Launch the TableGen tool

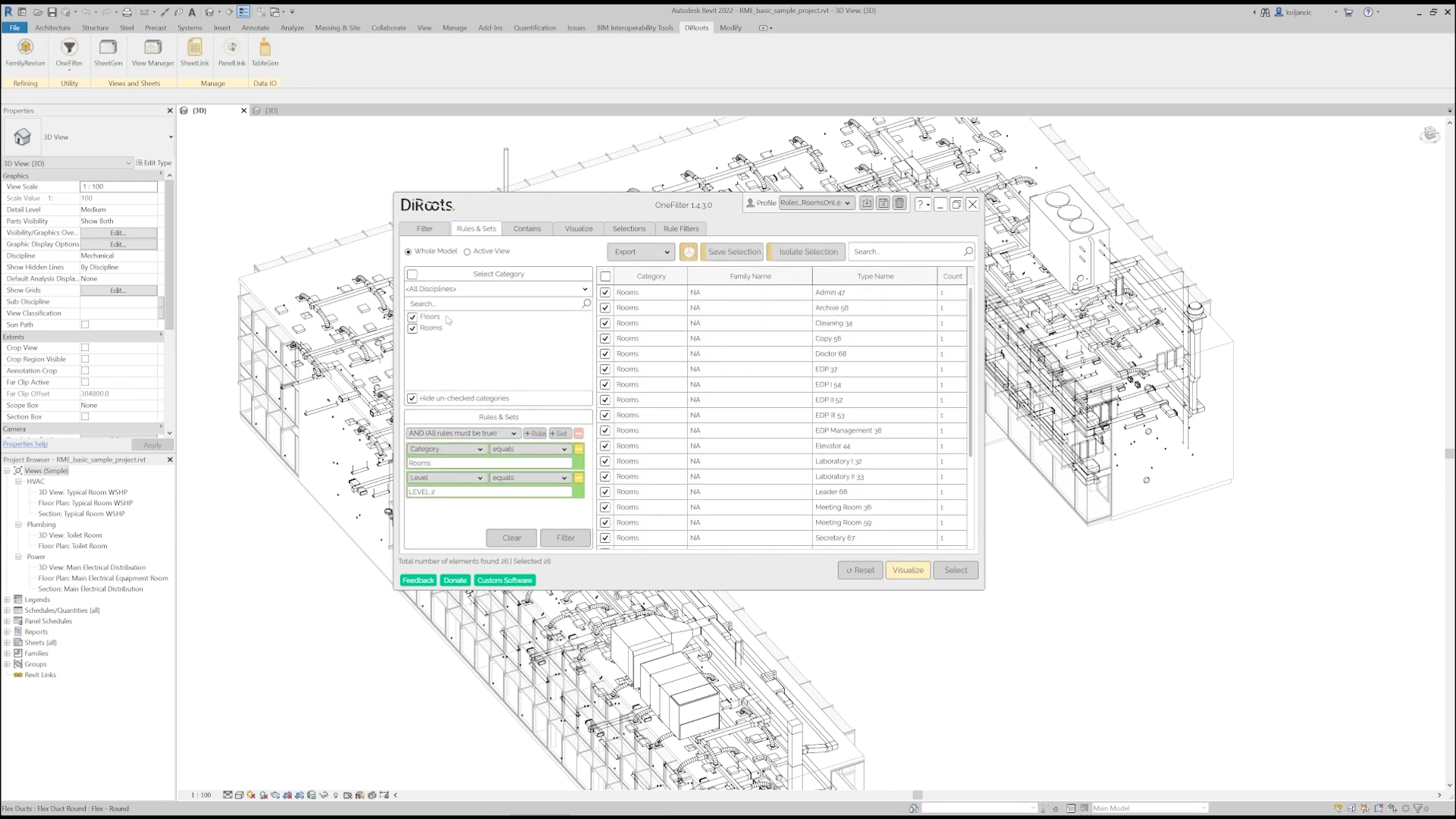click(x=265, y=52)
